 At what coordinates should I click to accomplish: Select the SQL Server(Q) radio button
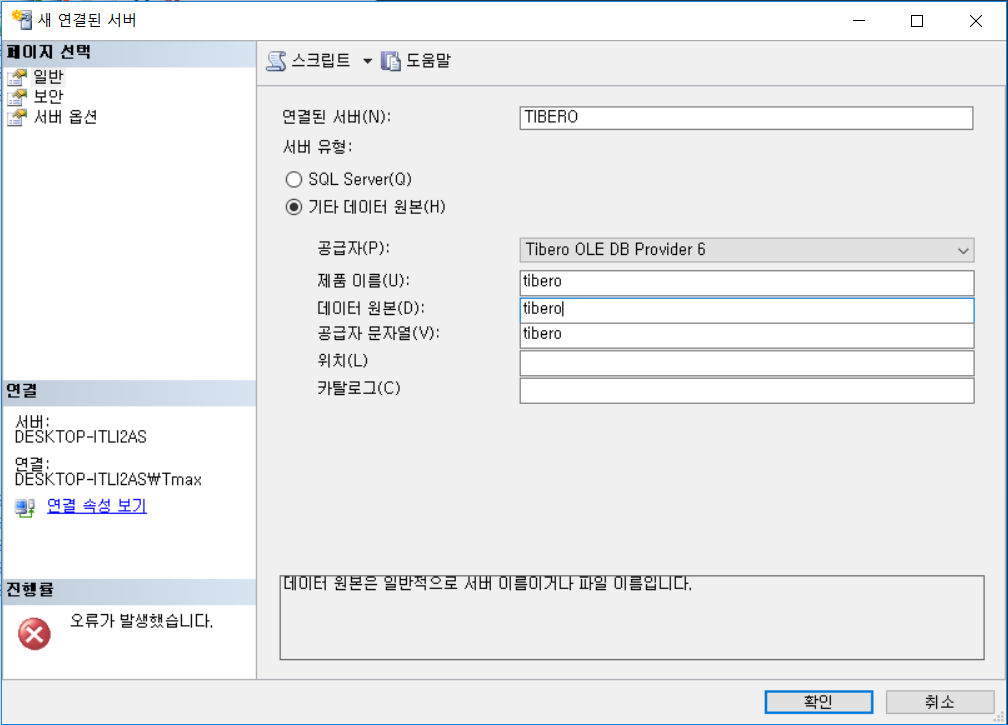pos(294,179)
